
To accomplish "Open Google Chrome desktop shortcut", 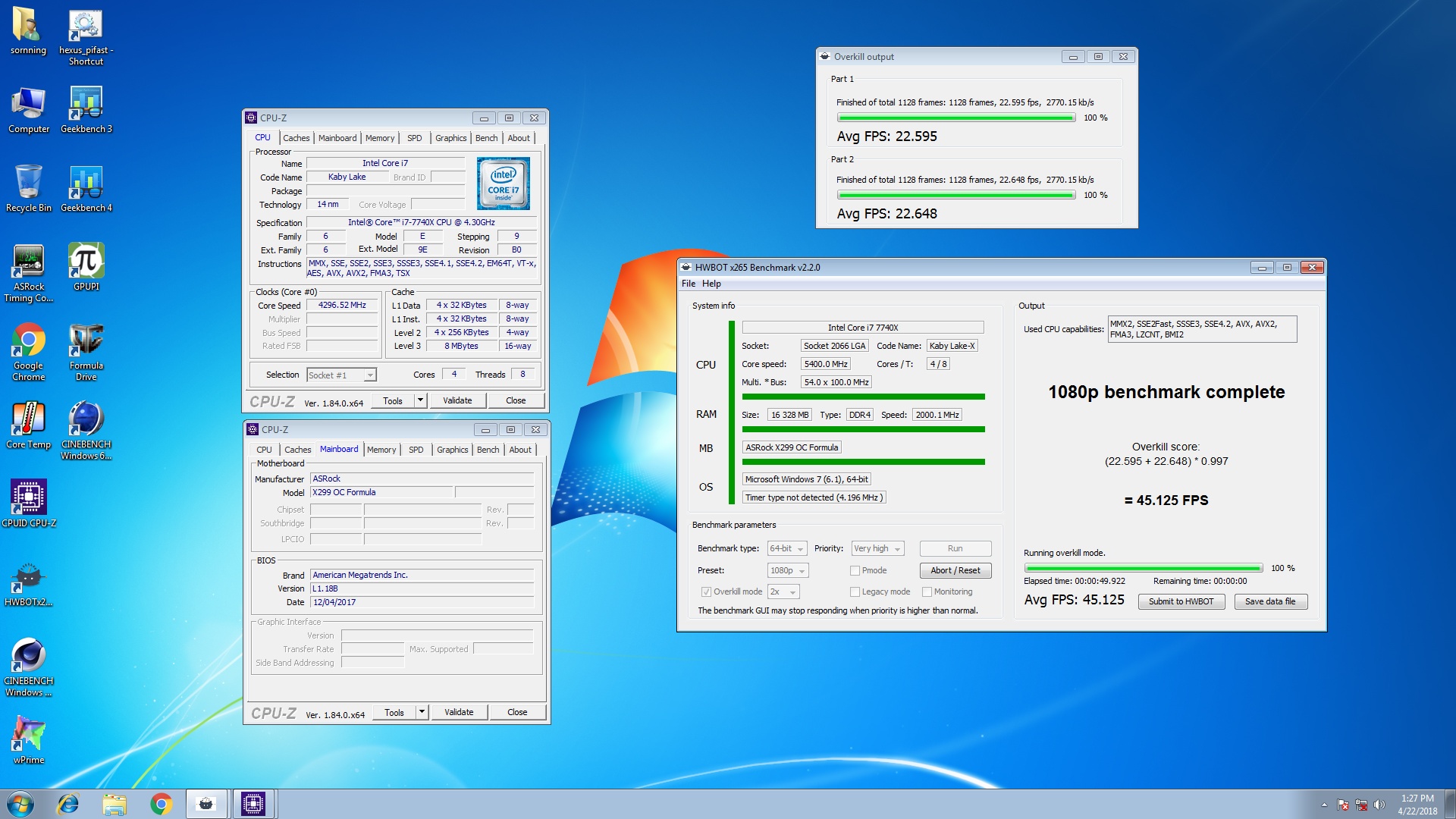I will pos(28,352).
